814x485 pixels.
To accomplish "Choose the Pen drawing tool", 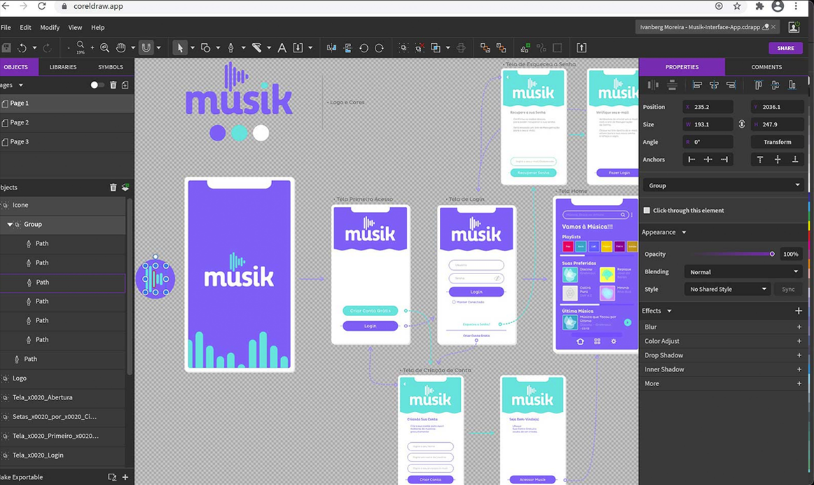I will [231, 48].
